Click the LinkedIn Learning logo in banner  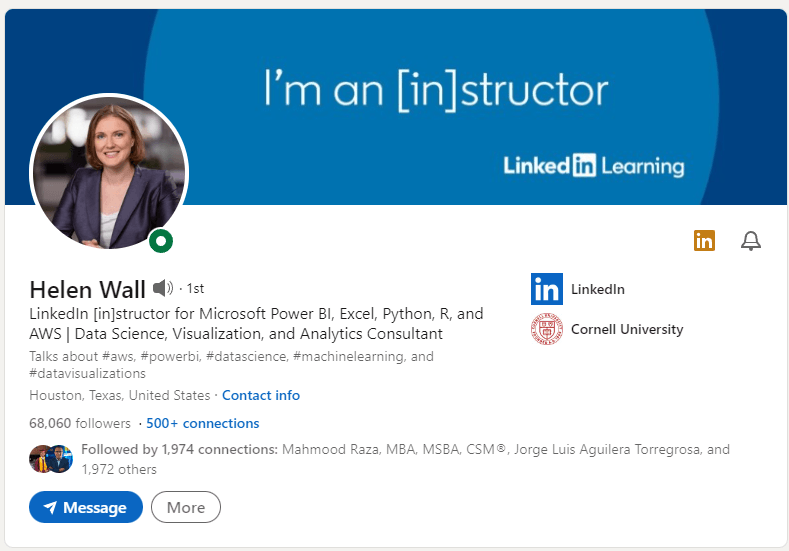(594, 166)
